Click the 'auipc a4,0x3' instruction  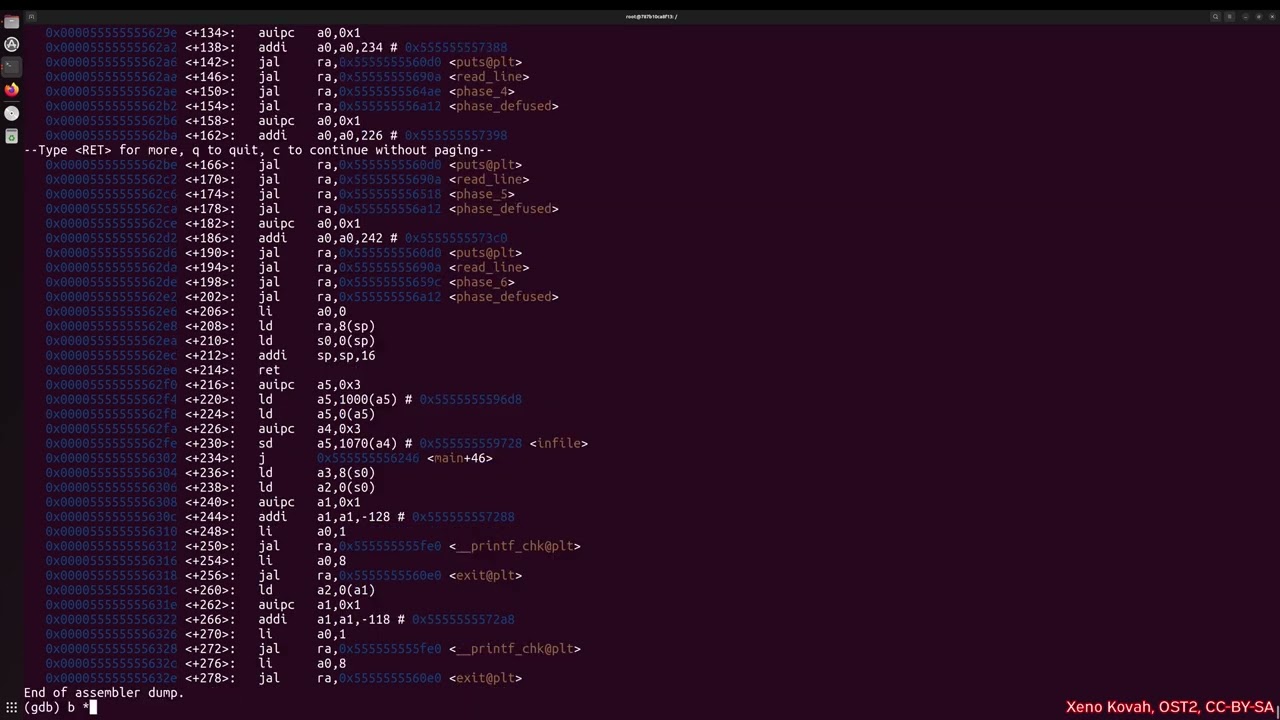[309, 429]
